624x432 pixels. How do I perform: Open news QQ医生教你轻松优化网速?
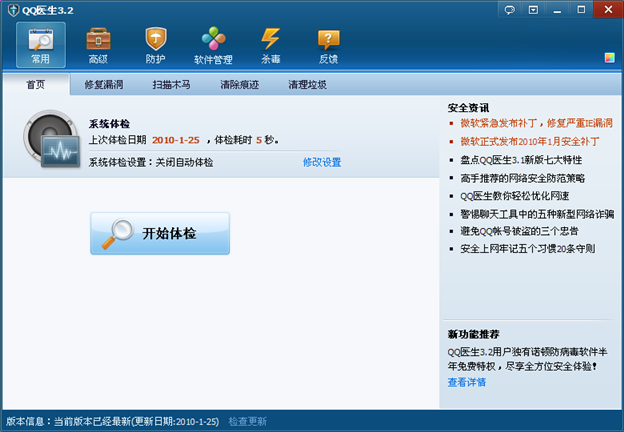[515, 196]
